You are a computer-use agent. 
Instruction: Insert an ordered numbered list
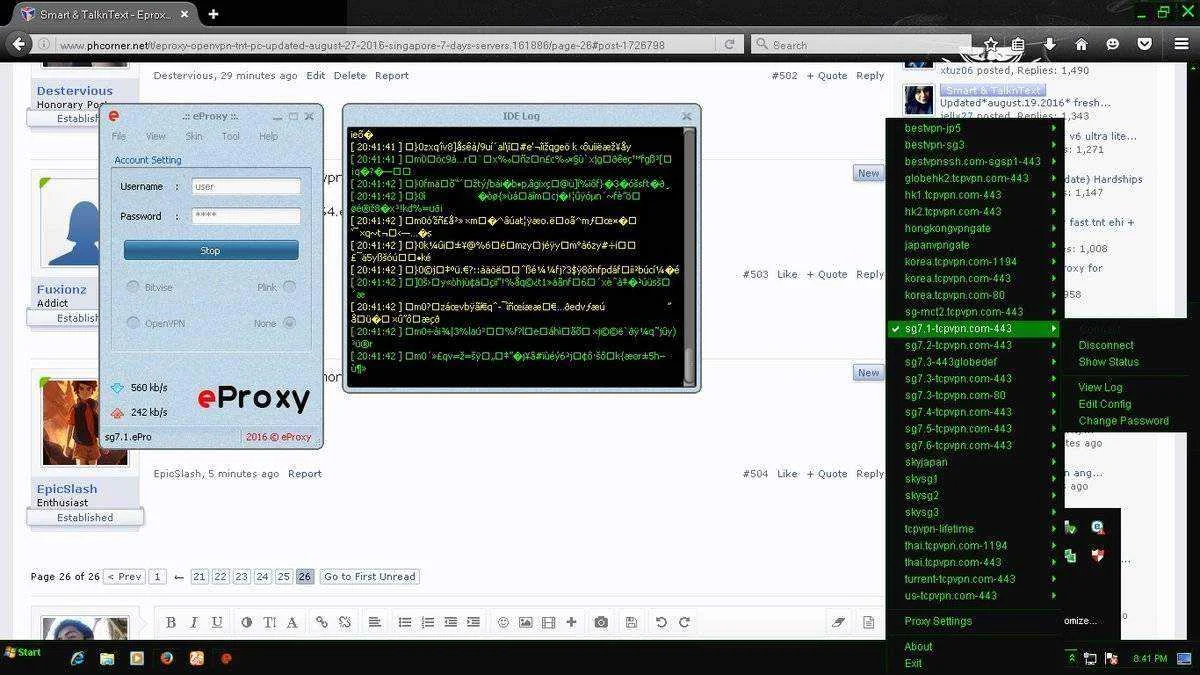[428, 622]
